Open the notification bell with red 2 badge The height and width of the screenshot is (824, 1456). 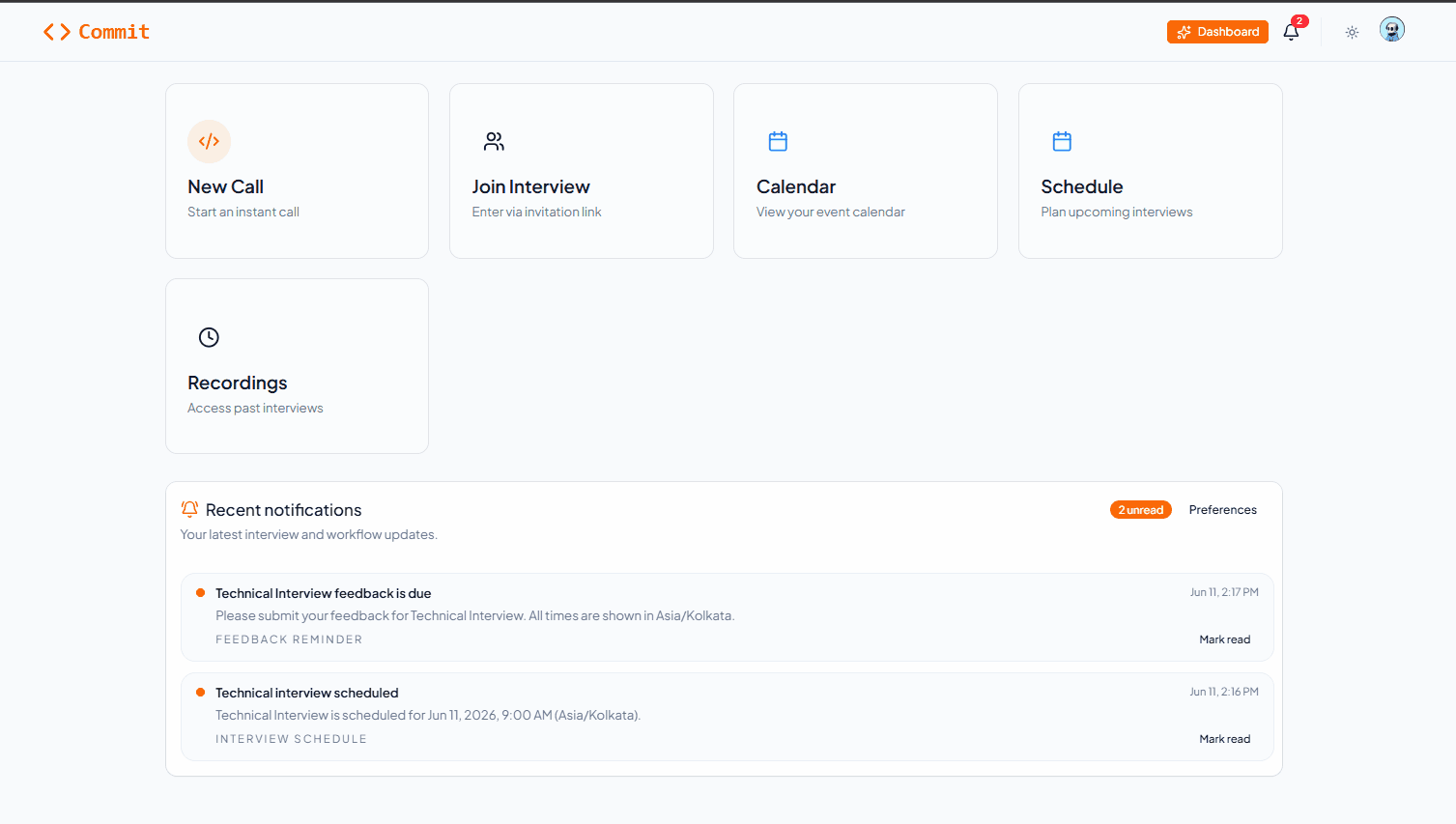pos(1292,31)
